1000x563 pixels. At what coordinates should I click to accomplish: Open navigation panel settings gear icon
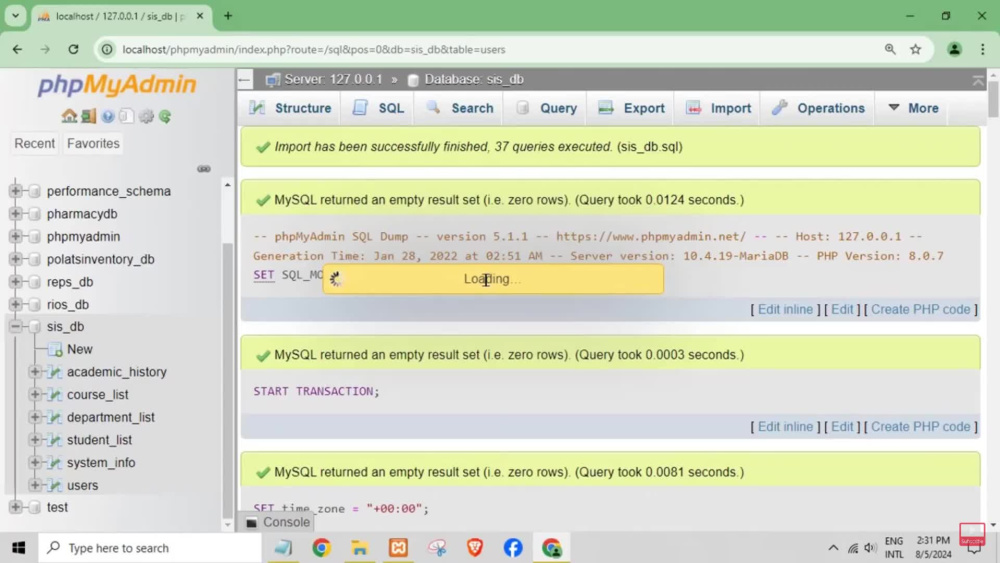click(x=146, y=116)
